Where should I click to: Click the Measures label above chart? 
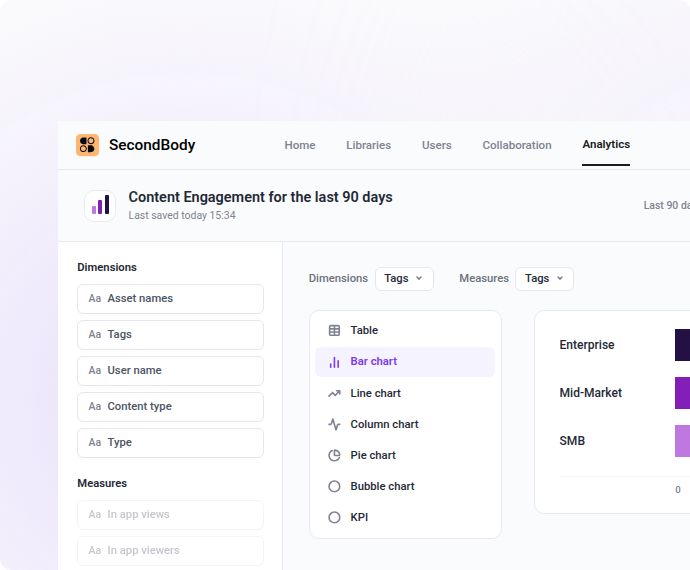pos(484,279)
